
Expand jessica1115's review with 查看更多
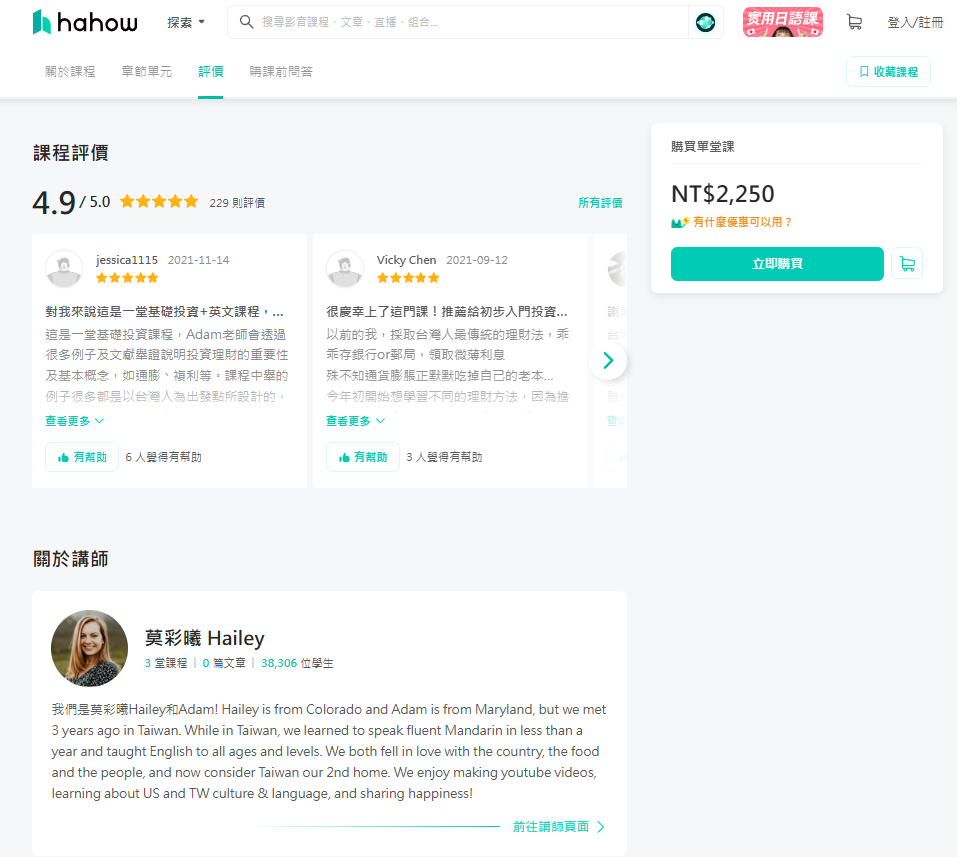coord(75,421)
